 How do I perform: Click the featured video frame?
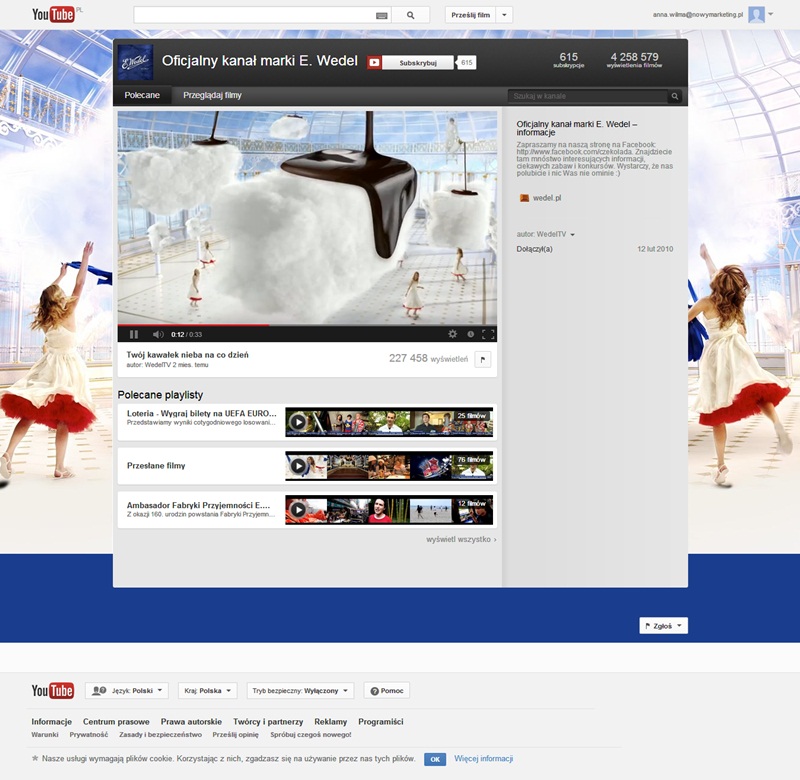click(x=307, y=218)
